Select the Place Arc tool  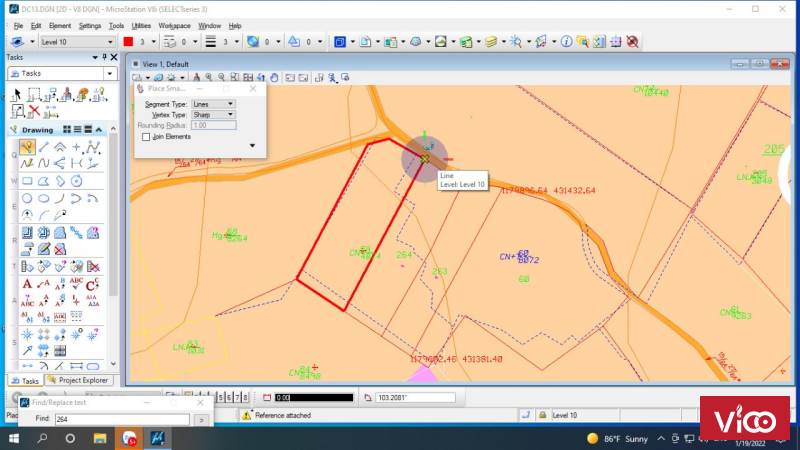[60, 198]
